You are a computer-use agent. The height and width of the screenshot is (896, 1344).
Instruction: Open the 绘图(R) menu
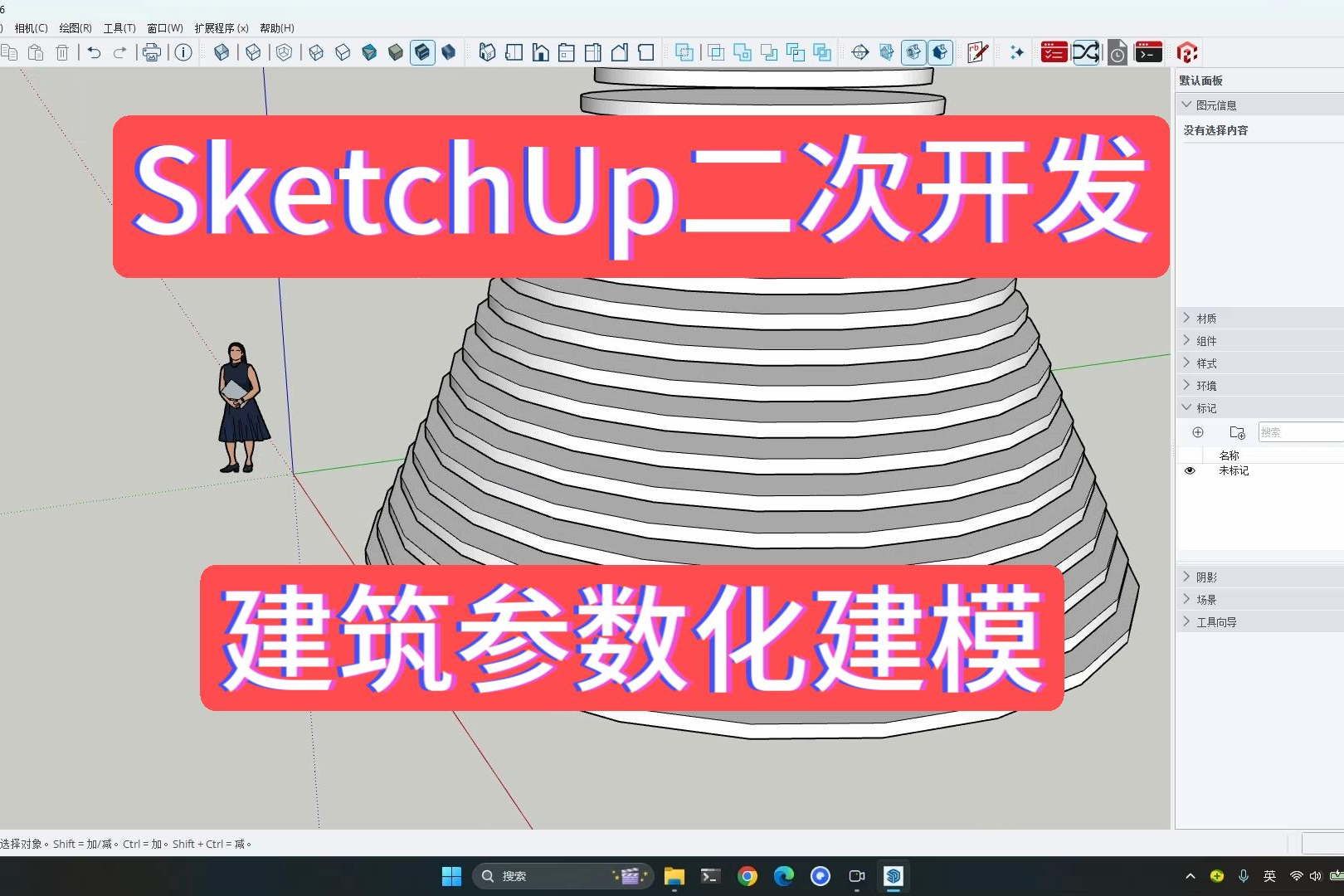75,28
